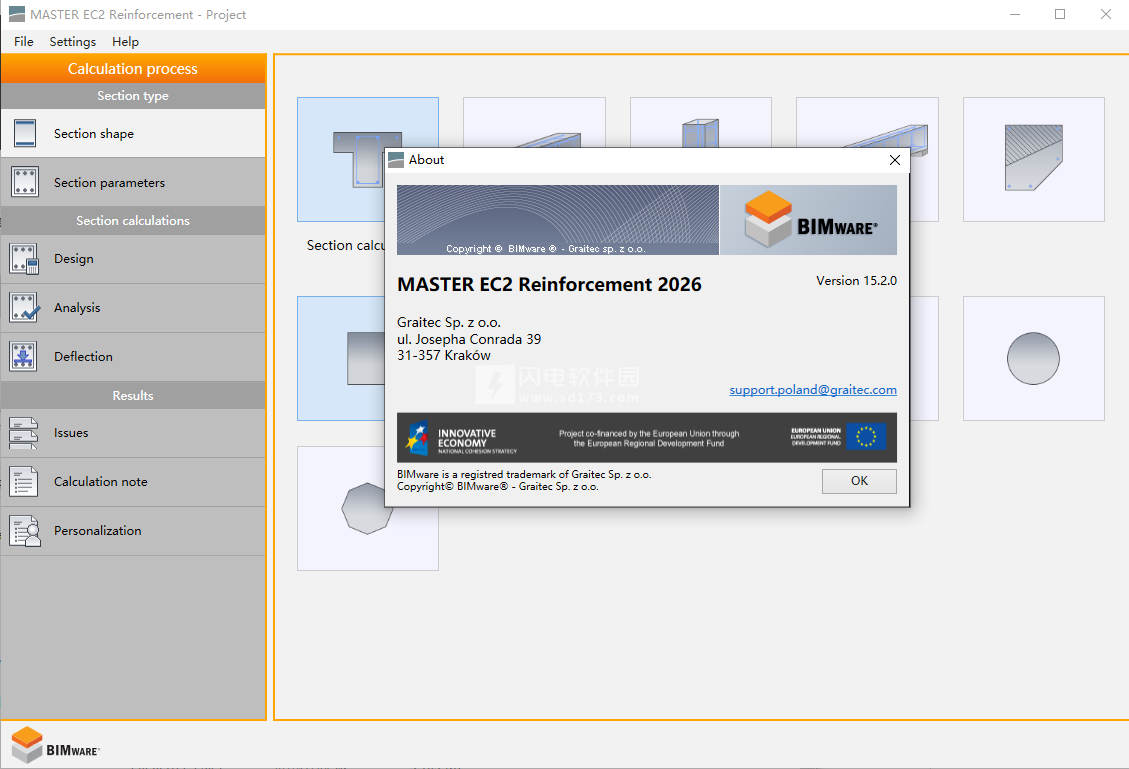Click the Issues list icon

click(x=25, y=433)
